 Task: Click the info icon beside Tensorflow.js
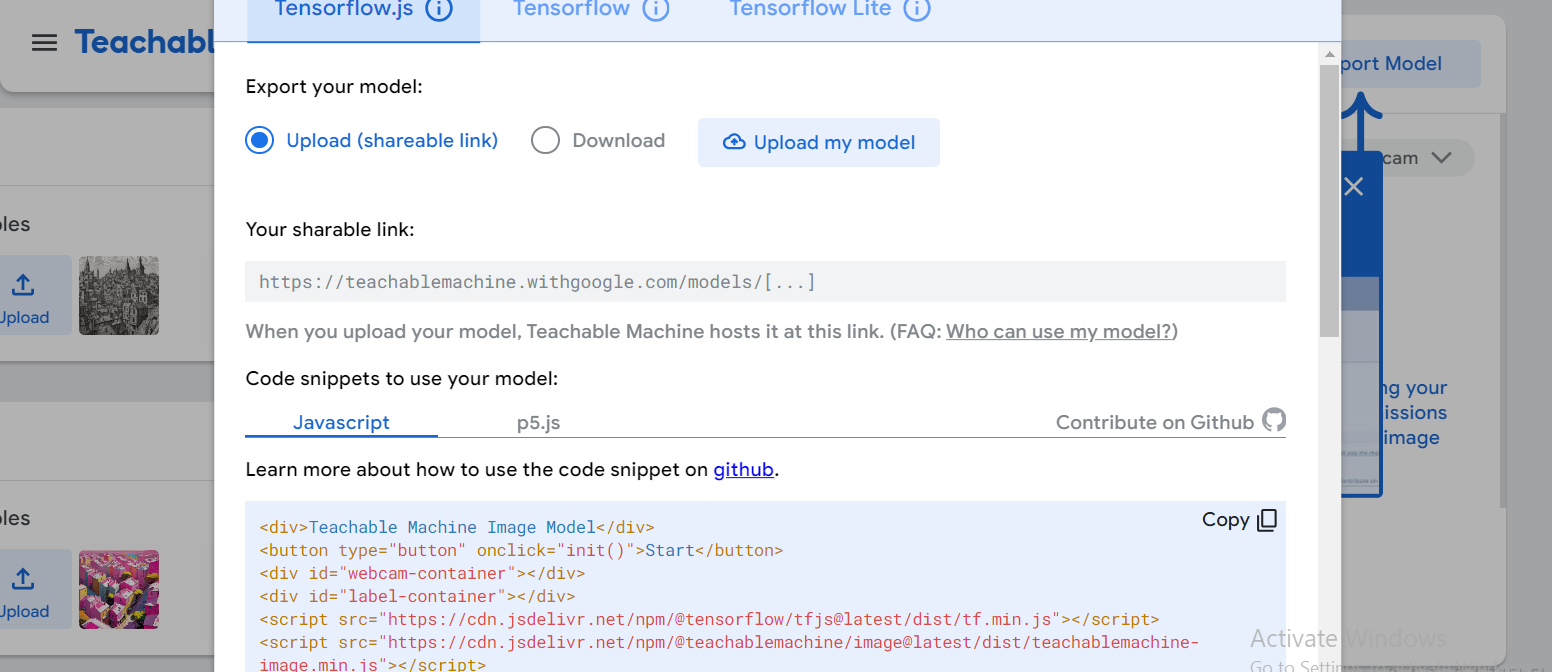point(439,10)
